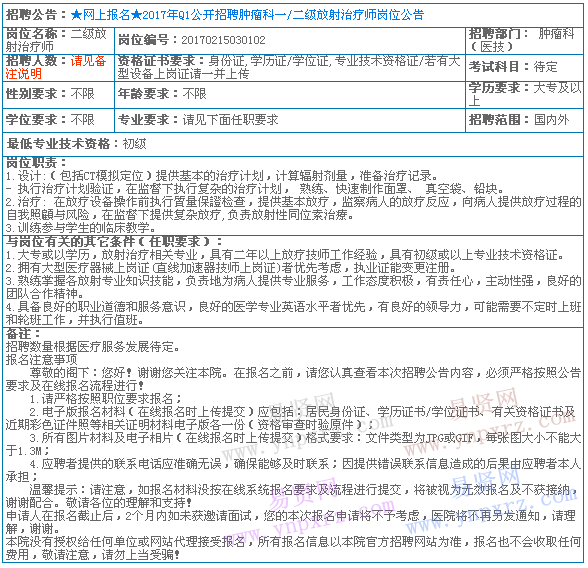The height and width of the screenshot is (568, 588).
Task: Click the '资格证书要求' cell text
Action: [x=289, y=67]
